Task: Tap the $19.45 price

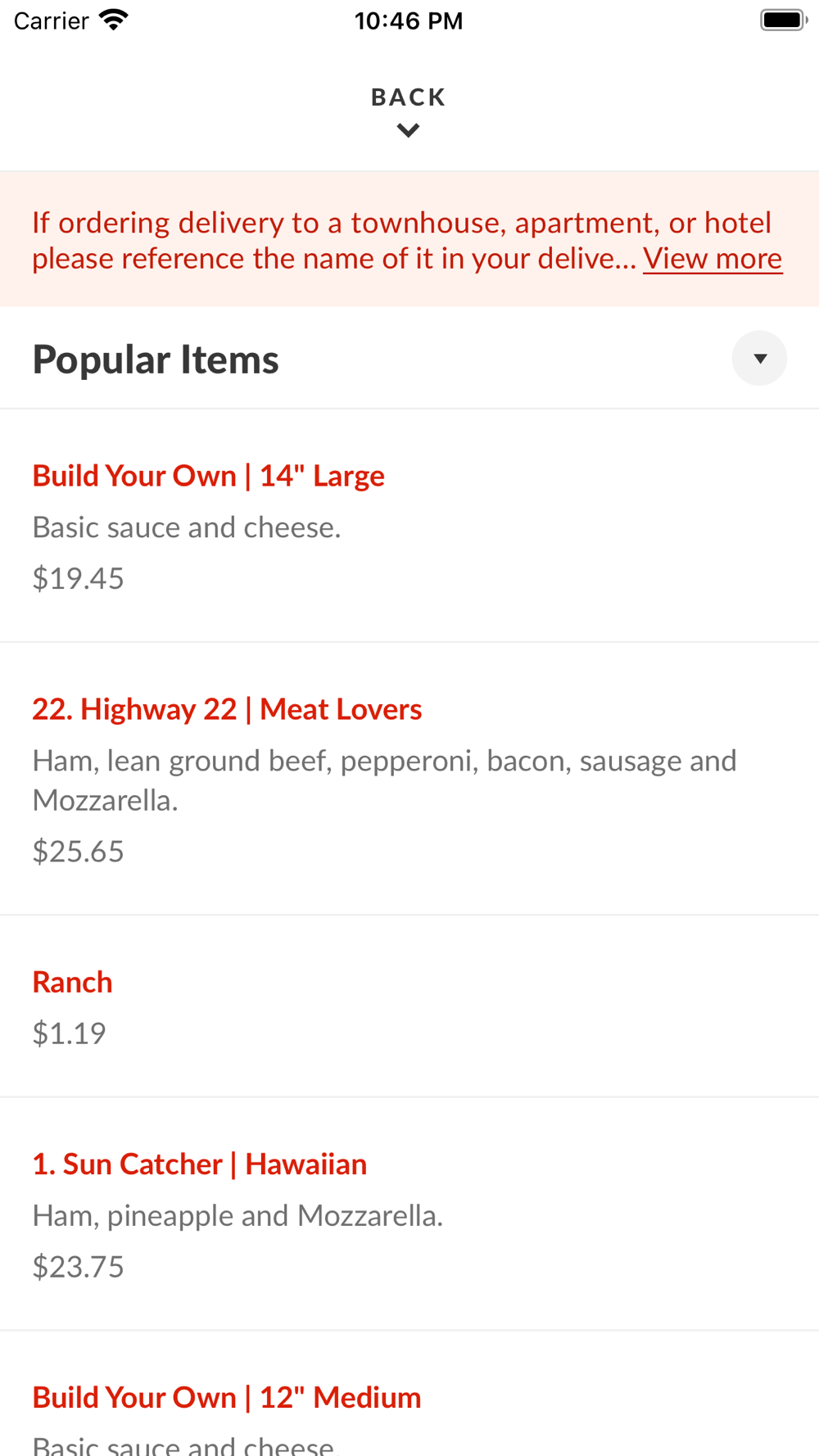Action: coord(78,578)
